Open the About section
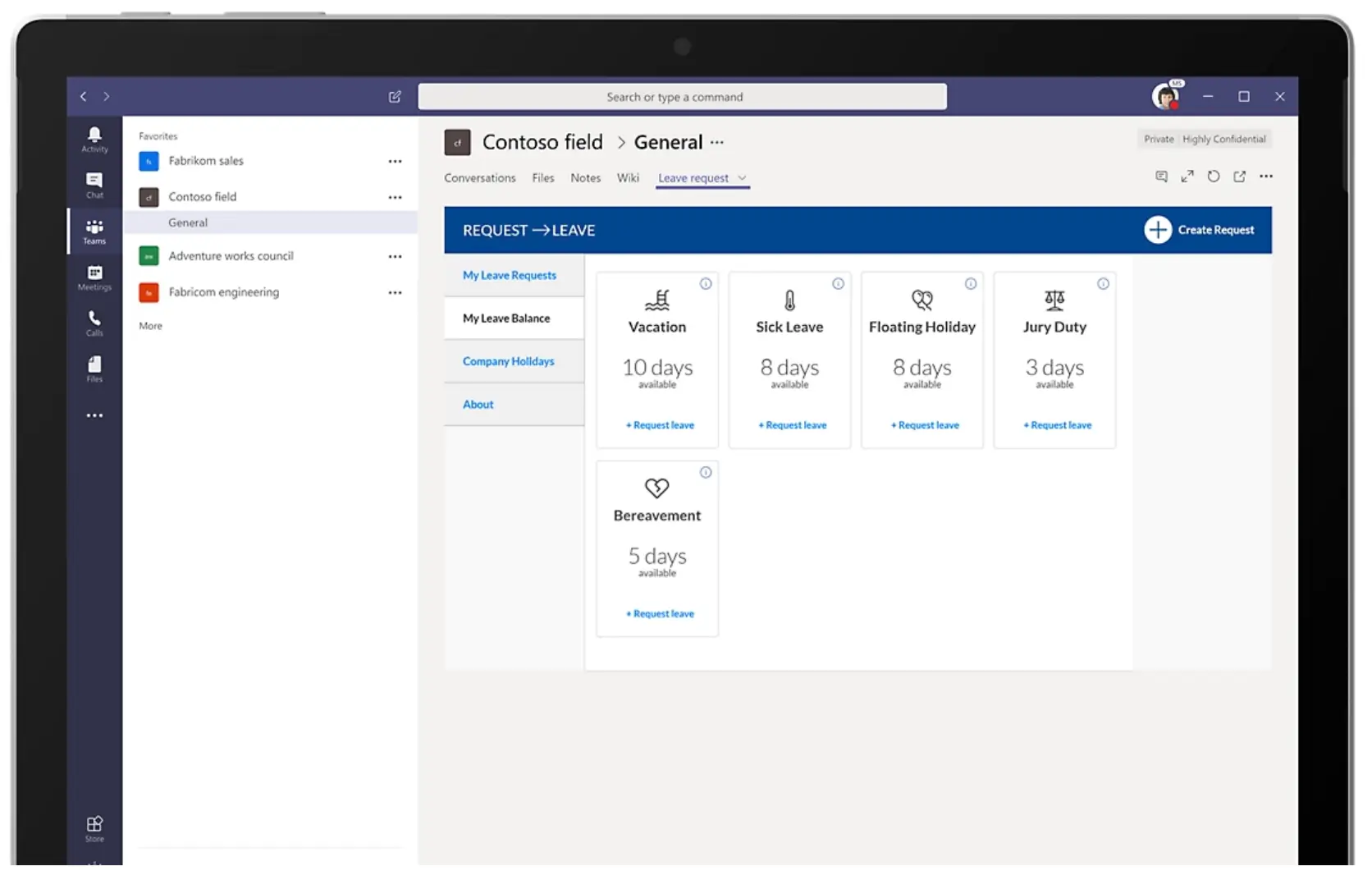The height and width of the screenshot is (880, 1372). tap(514, 404)
